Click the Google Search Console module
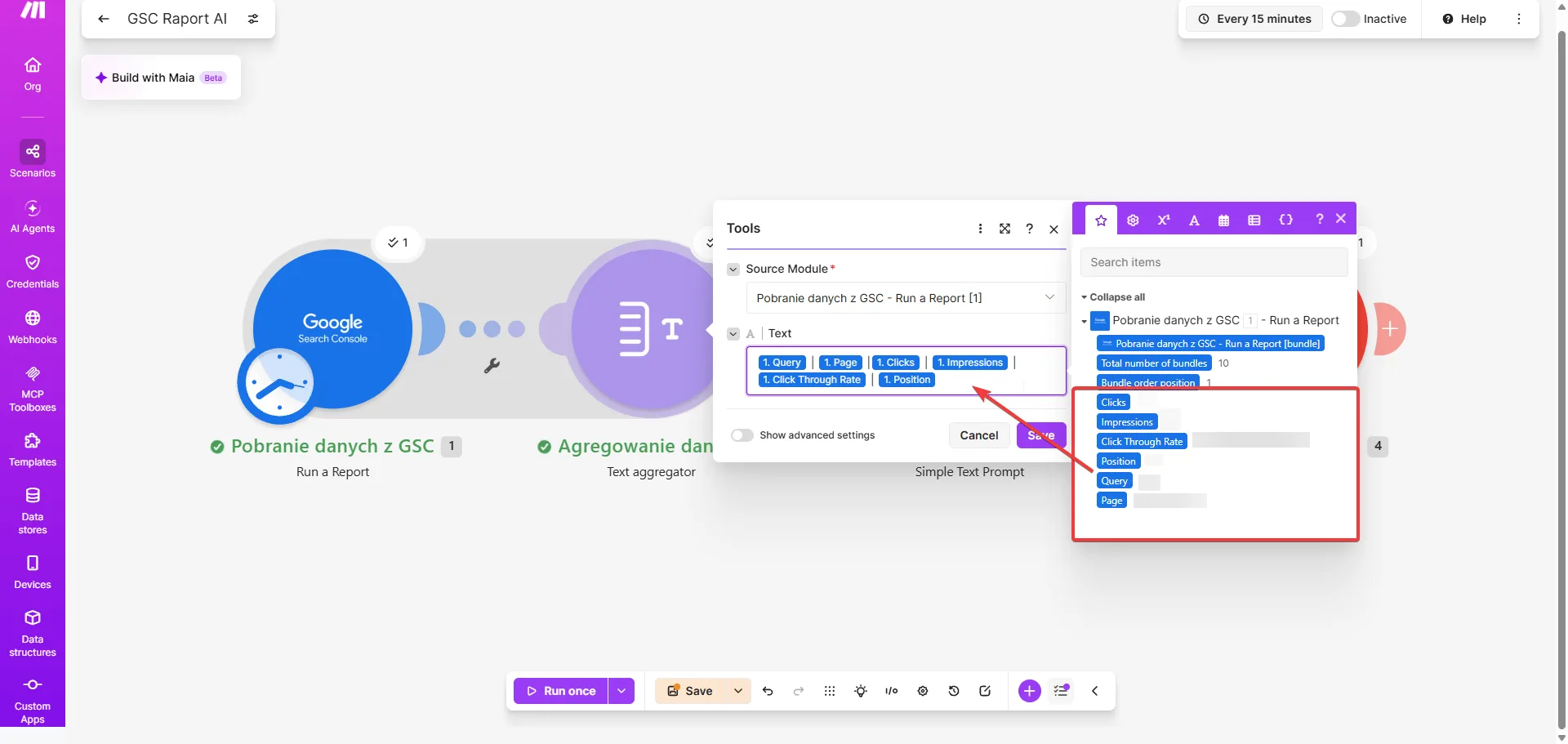1568x744 pixels. point(332,329)
